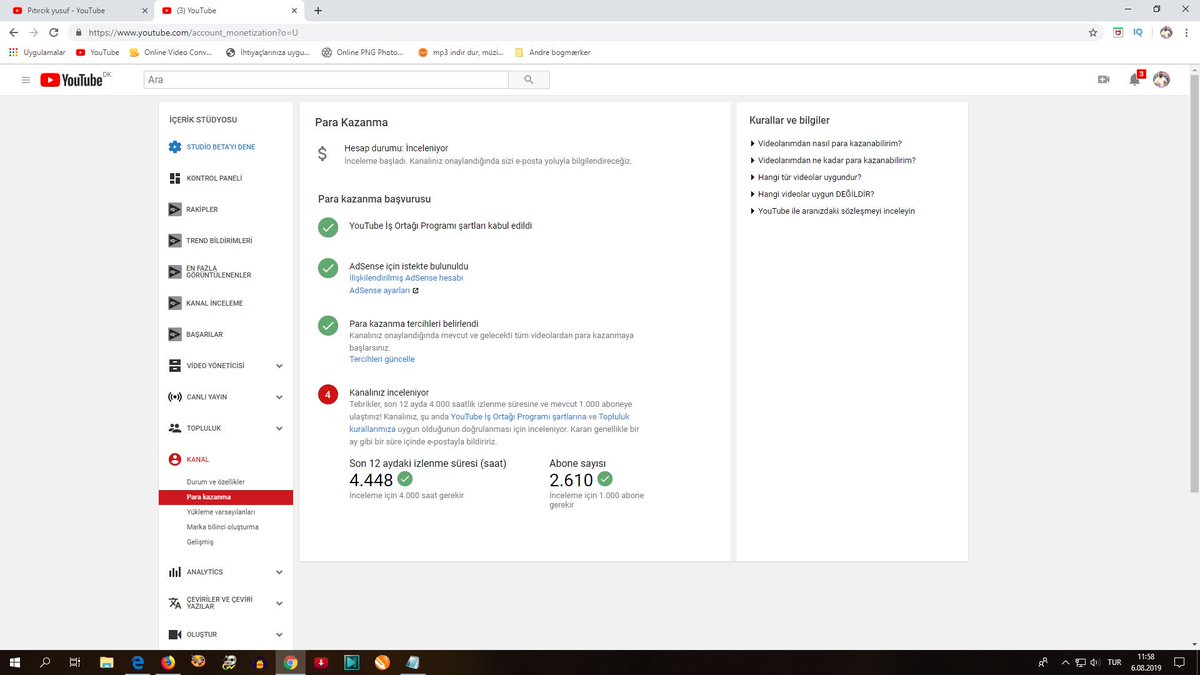Bookmark this page with the star
The height and width of the screenshot is (675, 1200).
coord(1093,32)
